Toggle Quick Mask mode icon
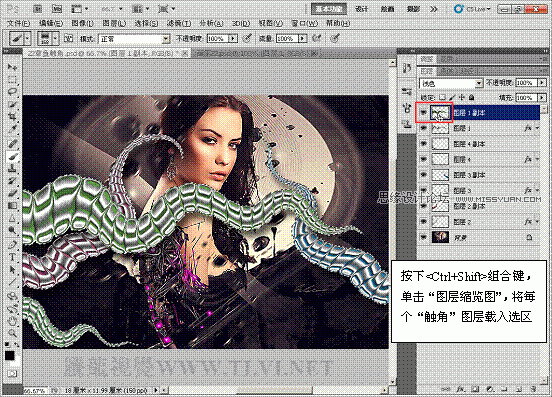552x397 pixels. 12,373
